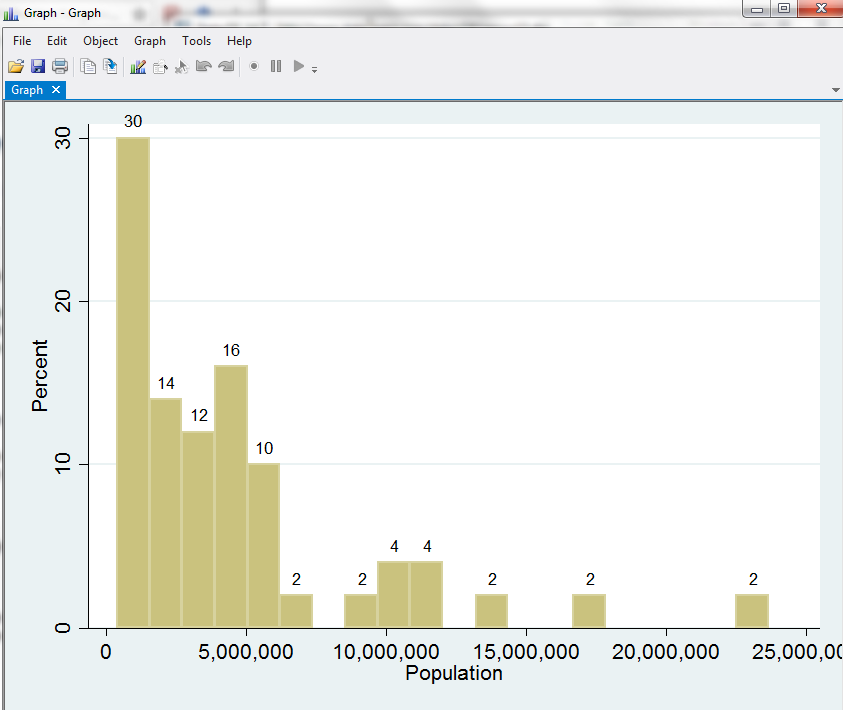Close the Graph tab
The image size is (843, 710).
click(58, 89)
